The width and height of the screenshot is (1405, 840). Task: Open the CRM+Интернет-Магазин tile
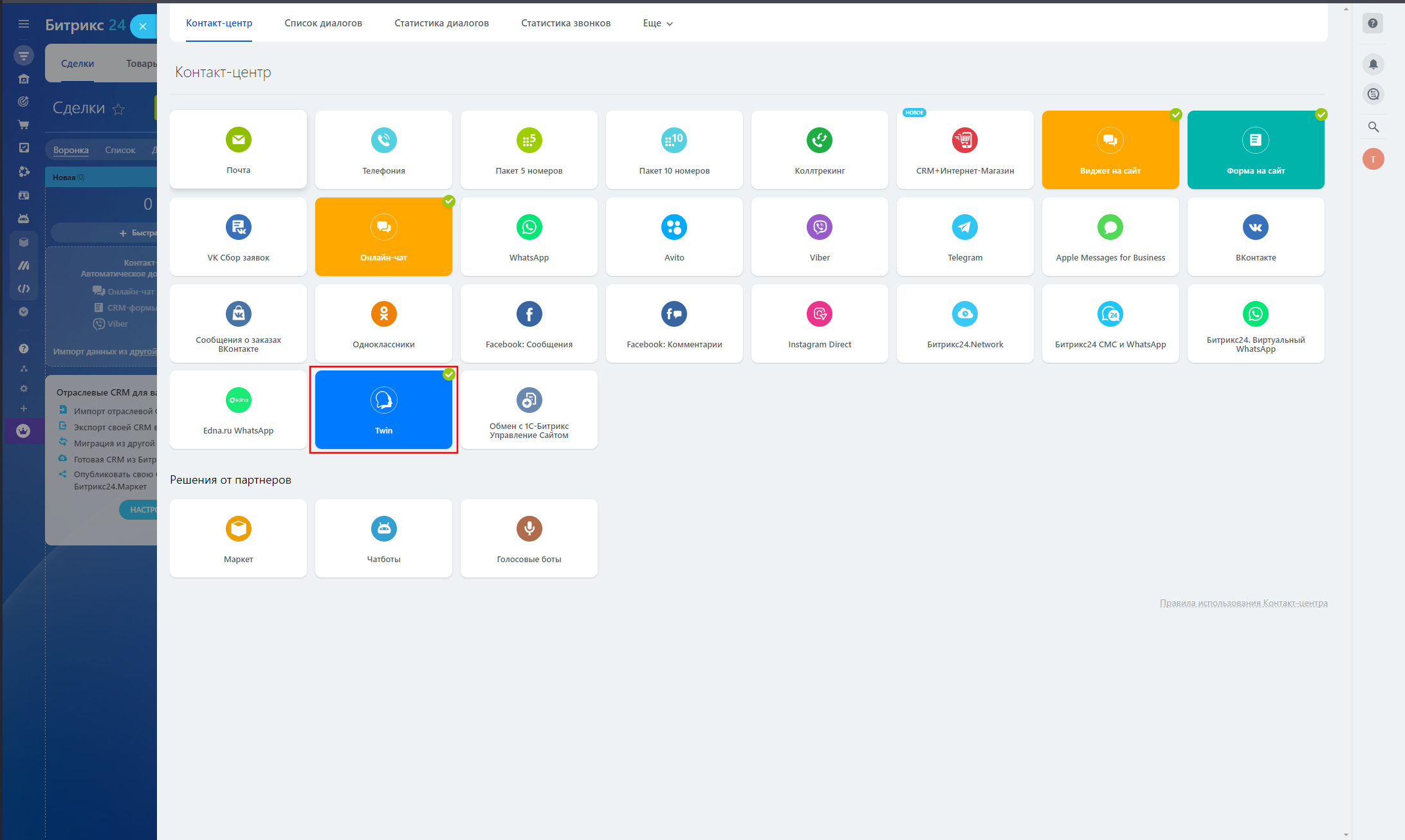pyautogui.click(x=965, y=149)
